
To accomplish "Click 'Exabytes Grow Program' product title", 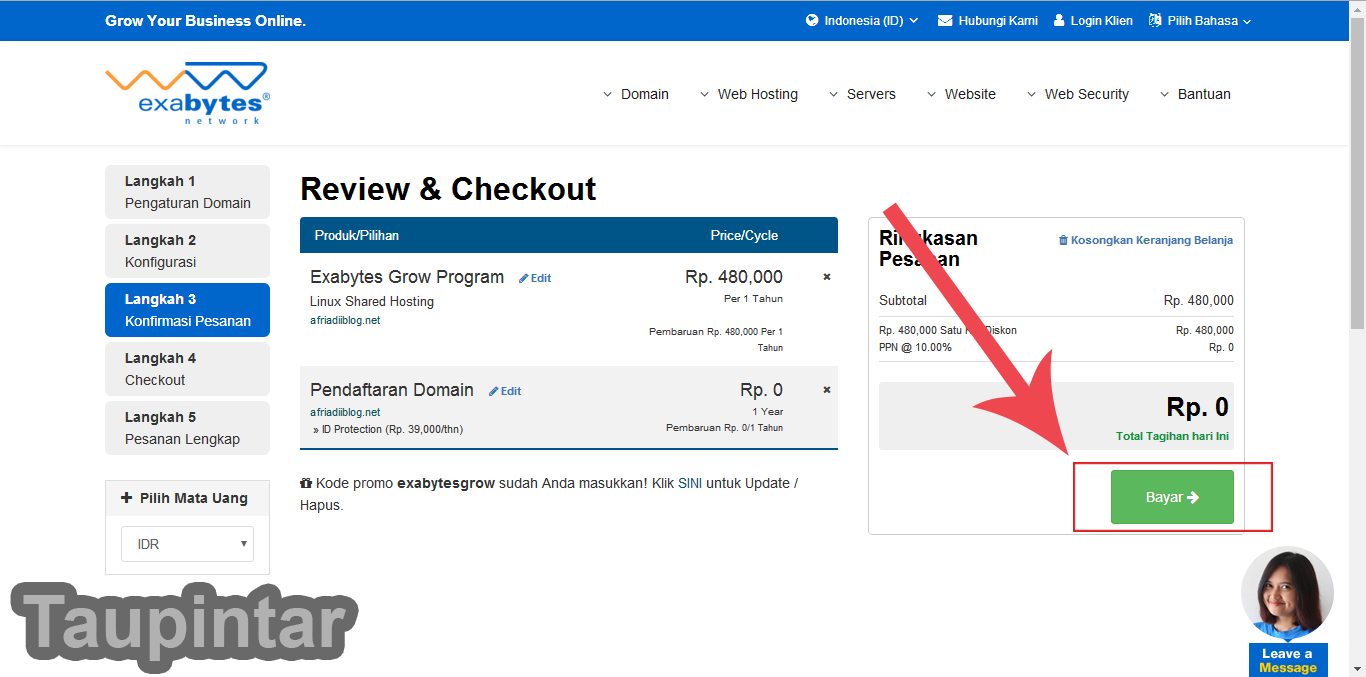I will tap(407, 277).
